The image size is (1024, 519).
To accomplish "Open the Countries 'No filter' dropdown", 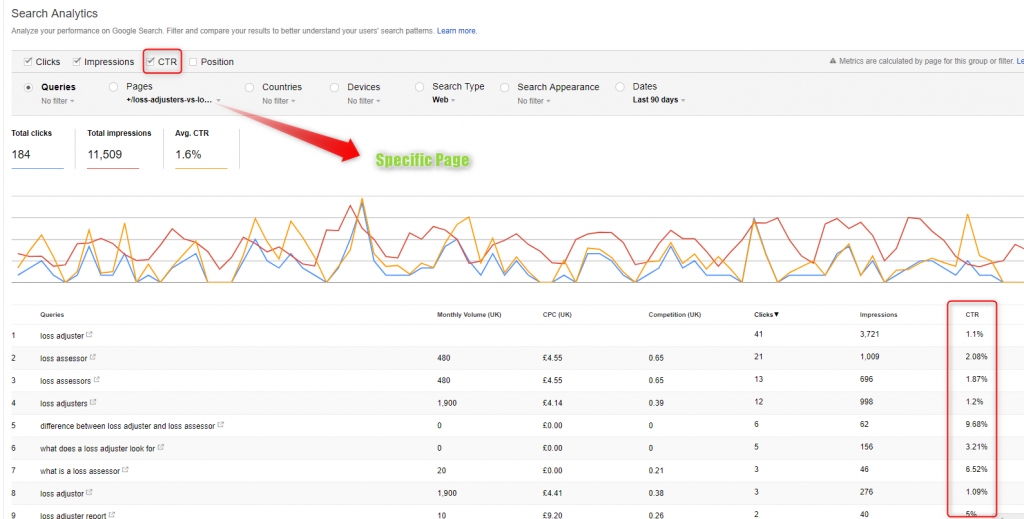I will [279, 101].
